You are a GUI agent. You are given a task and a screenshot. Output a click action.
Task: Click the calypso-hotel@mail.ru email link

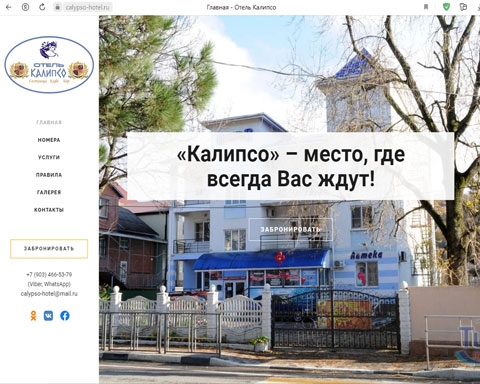tap(49, 294)
